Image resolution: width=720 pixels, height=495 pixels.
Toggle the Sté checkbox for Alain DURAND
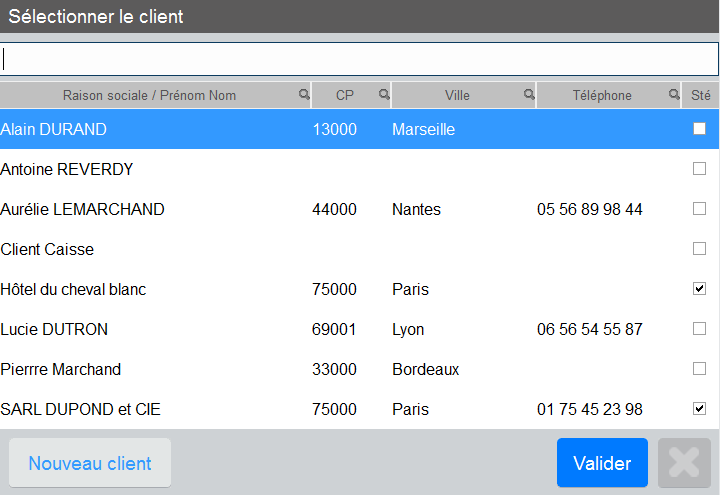pyautogui.click(x=699, y=129)
